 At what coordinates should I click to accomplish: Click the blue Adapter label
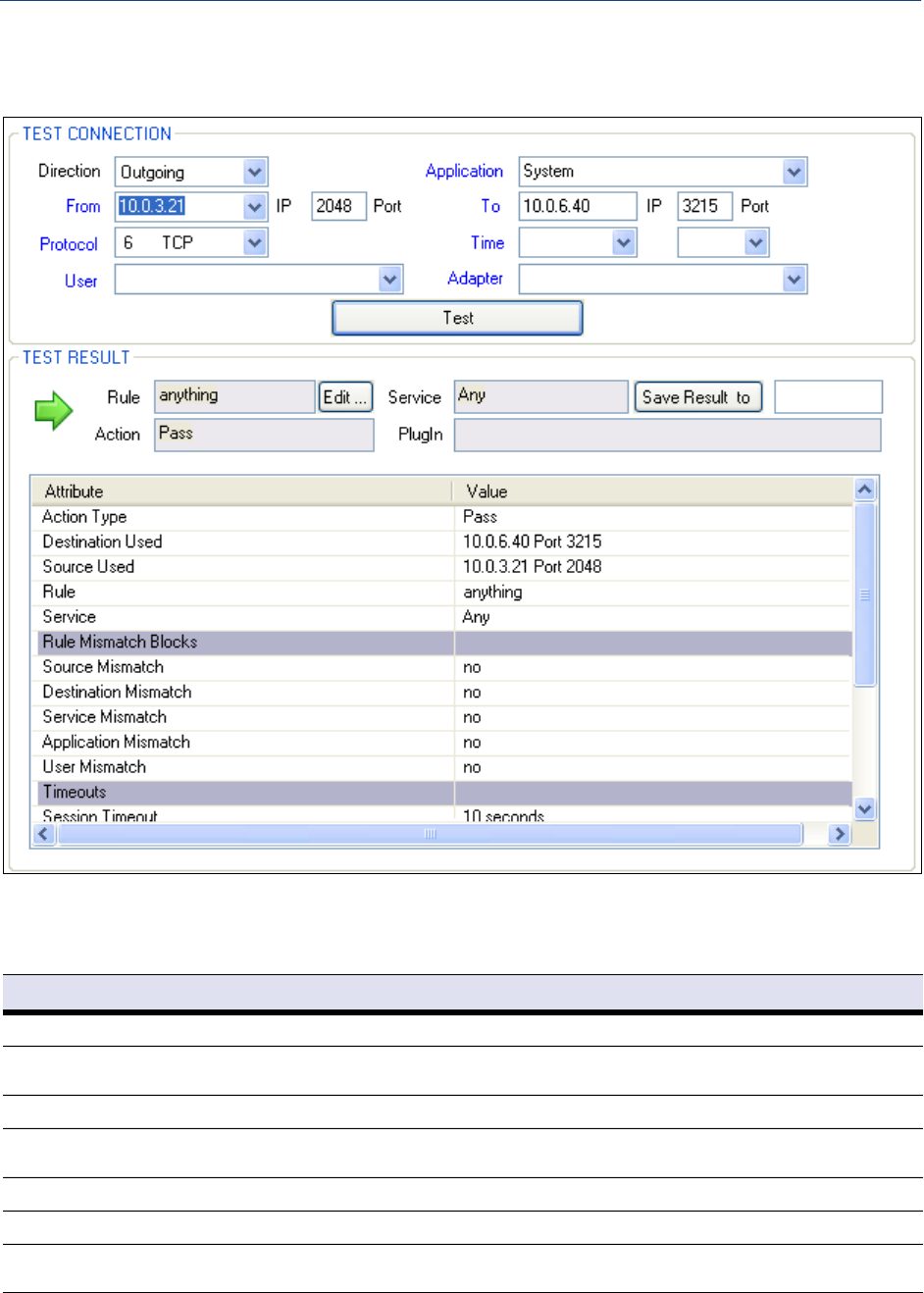(x=475, y=279)
